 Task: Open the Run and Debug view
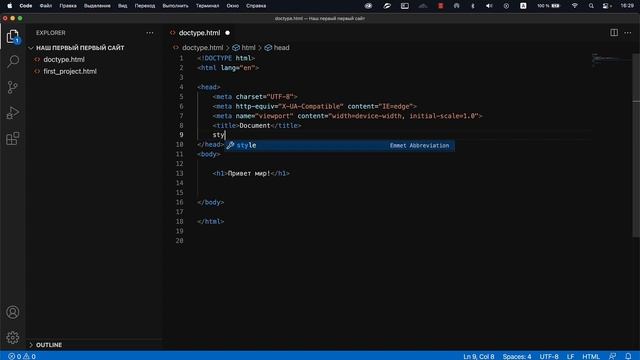(13, 113)
